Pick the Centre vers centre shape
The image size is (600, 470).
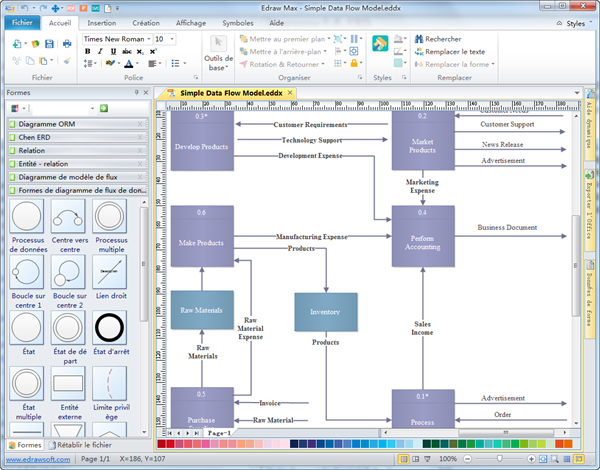point(68,217)
